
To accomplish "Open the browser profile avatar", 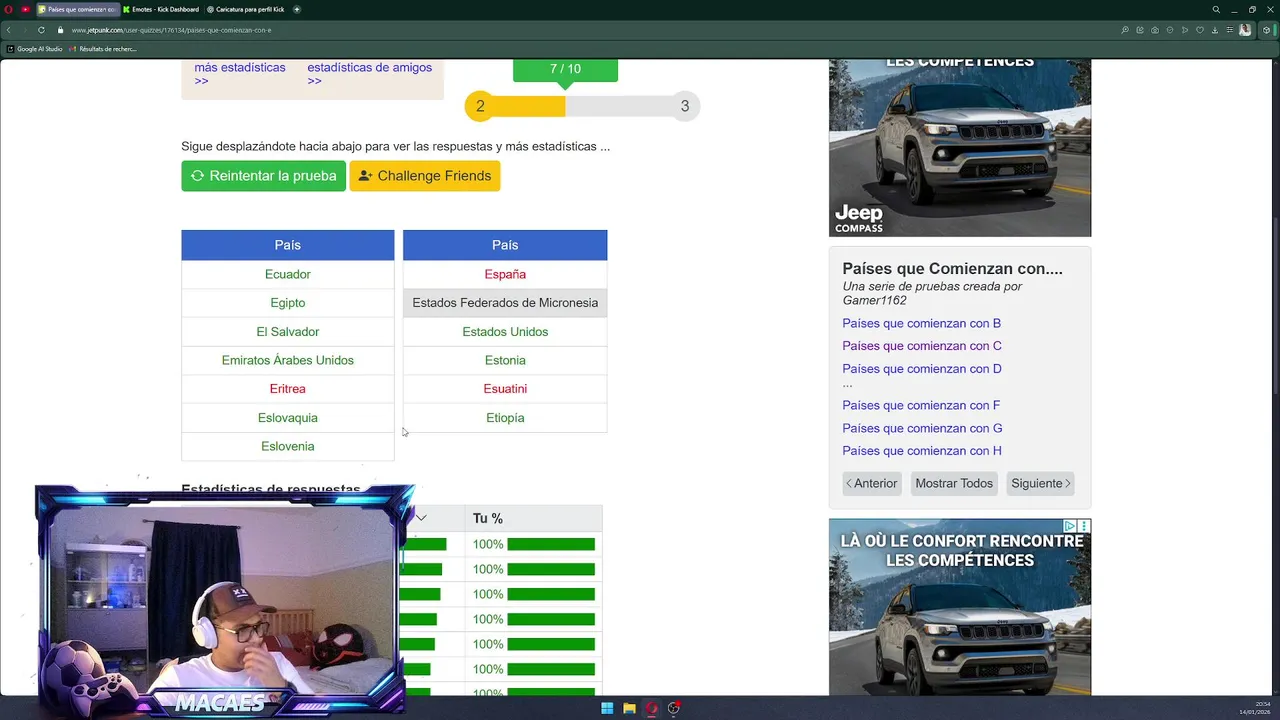I will (1245, 30).
